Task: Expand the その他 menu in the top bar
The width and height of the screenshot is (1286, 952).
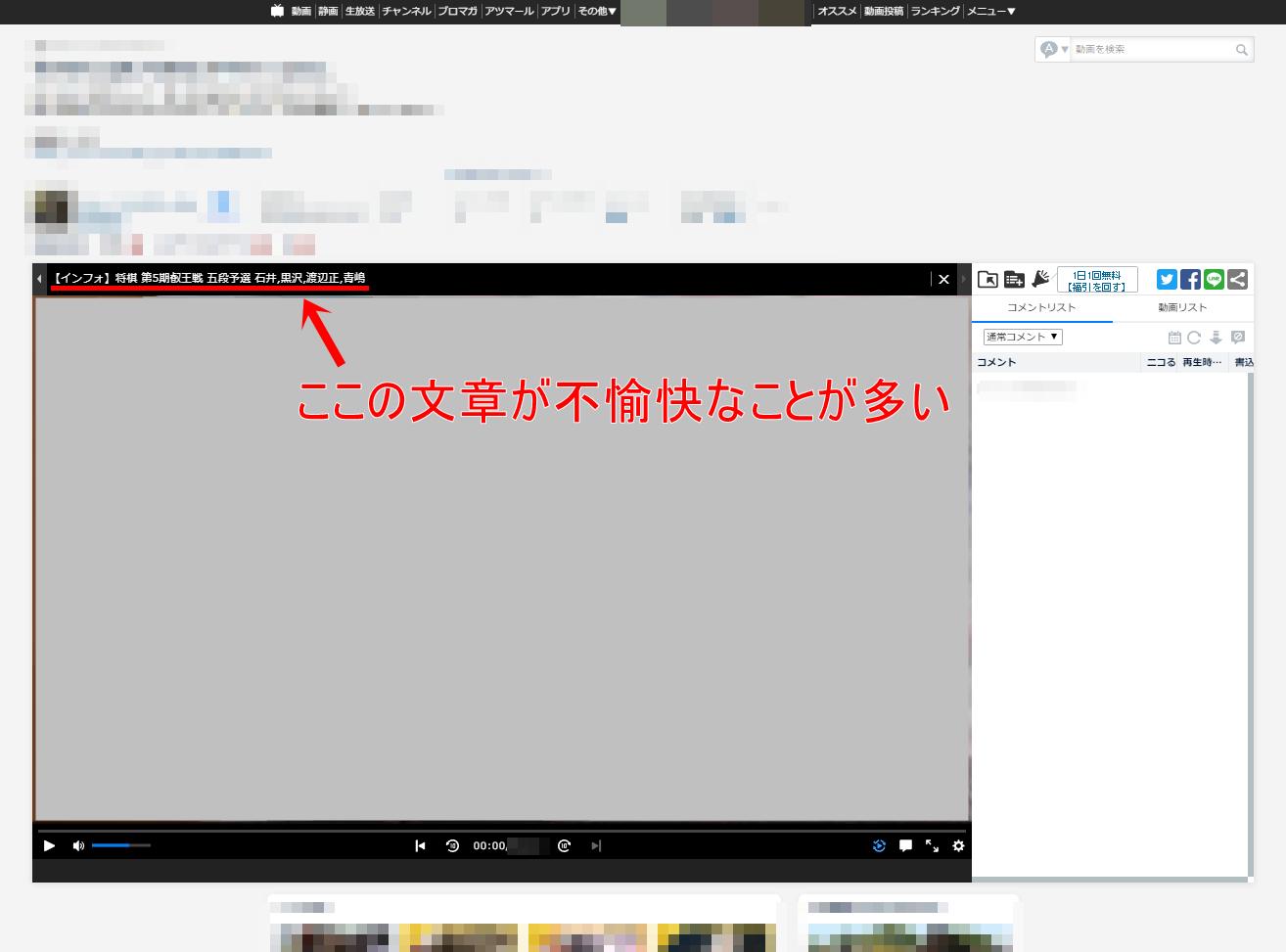Action: (x=594, y=11)
